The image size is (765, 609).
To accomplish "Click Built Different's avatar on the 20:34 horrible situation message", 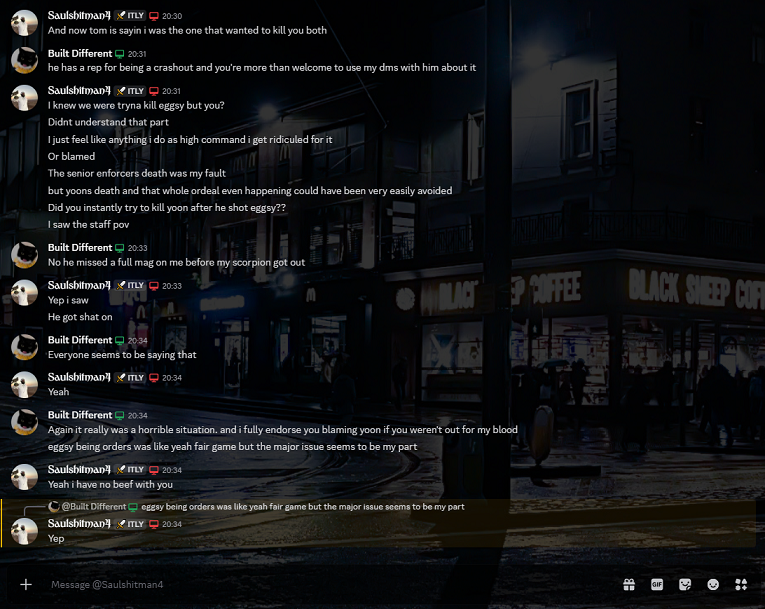I will (x=25, y=422).
